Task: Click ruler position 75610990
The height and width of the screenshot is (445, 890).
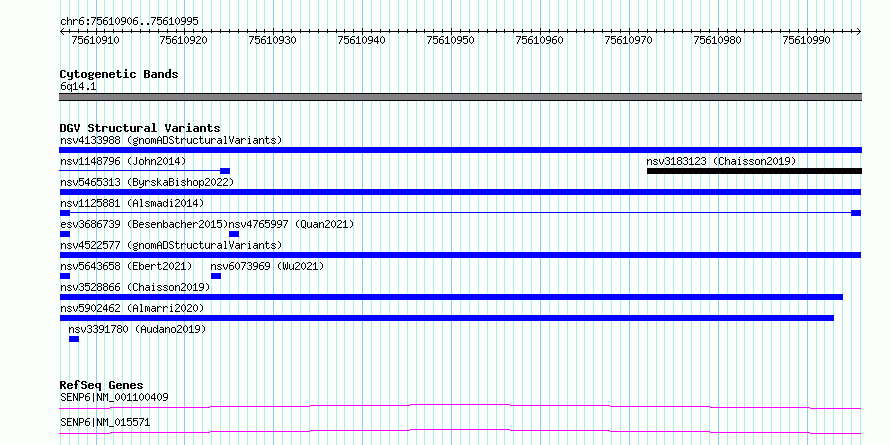Action: [x=807, y=40]
